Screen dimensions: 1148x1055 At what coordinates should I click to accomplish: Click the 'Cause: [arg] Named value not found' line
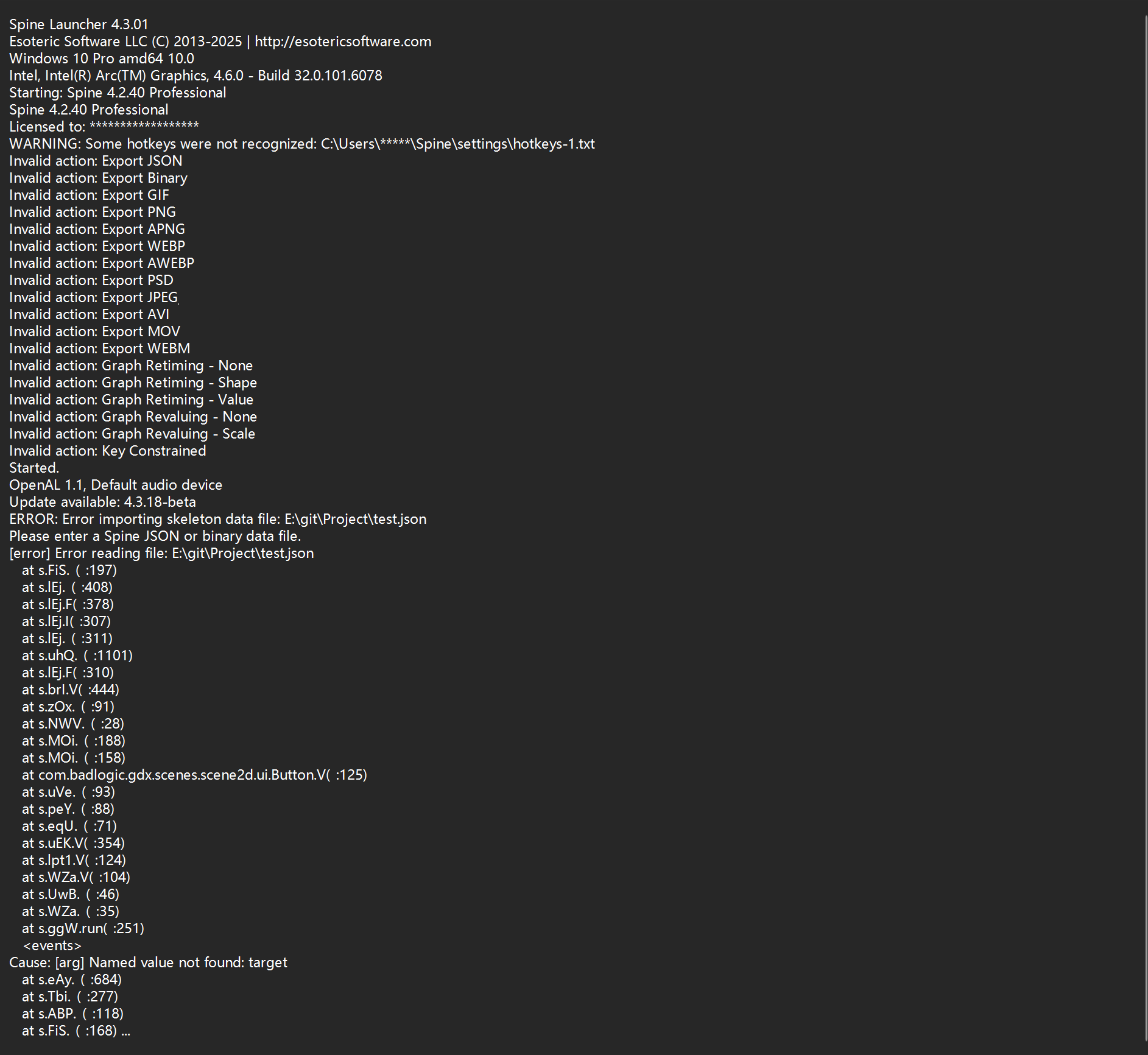point(148,962)
